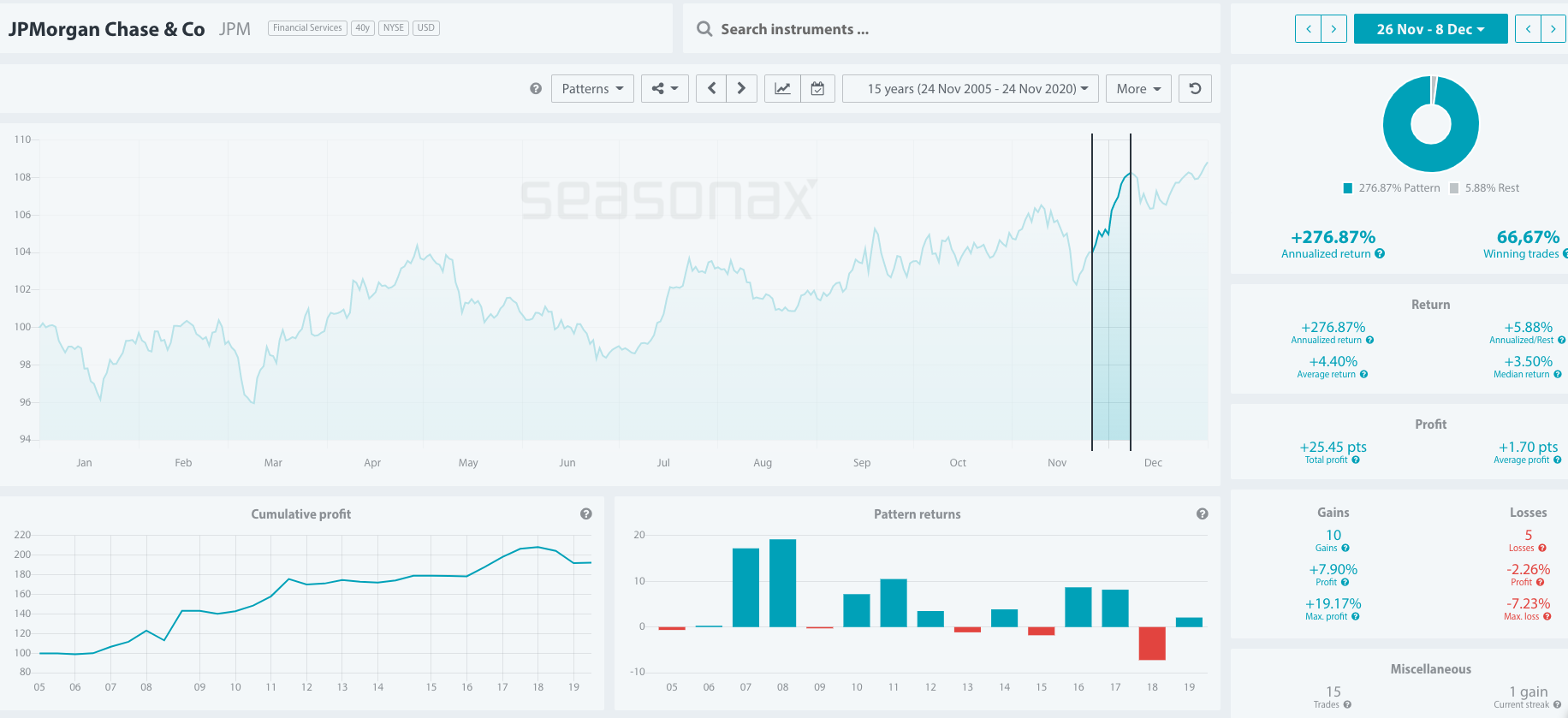This screenshot has width=1568, height=718.
Task: Open help for the Pattern returns chart
Action: click(1203, 513)
